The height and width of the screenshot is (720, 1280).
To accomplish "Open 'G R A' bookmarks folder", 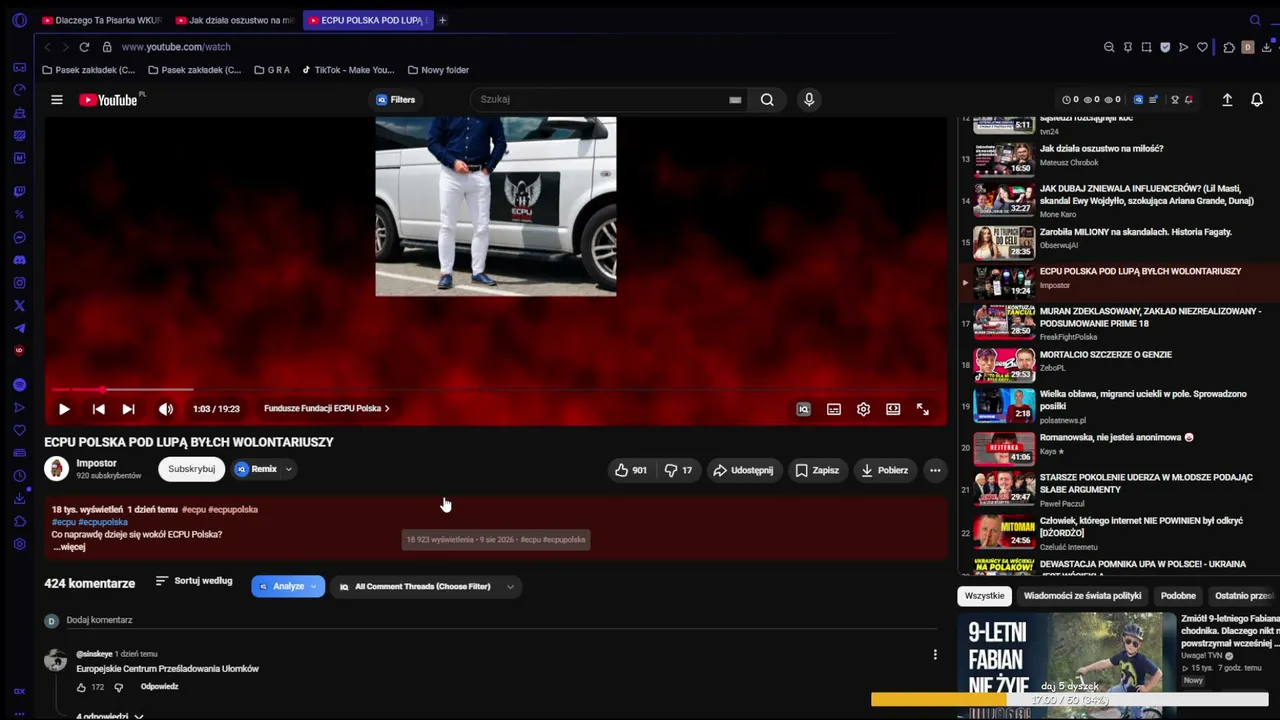I will pos(272,70).
